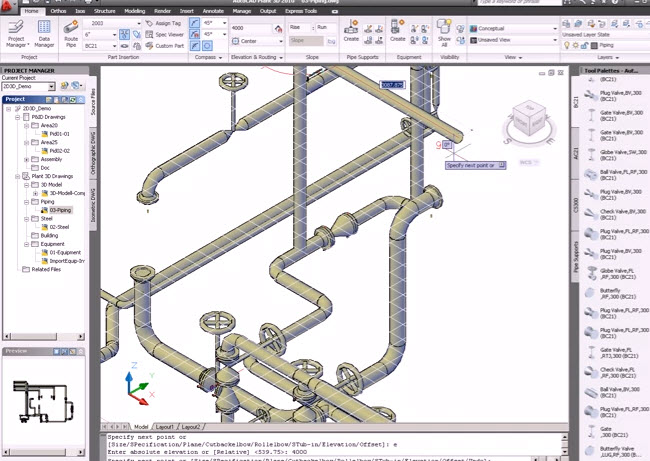Switch to the Isos ribbon tab
Screen dimensions: 650x461
(80, 11)
